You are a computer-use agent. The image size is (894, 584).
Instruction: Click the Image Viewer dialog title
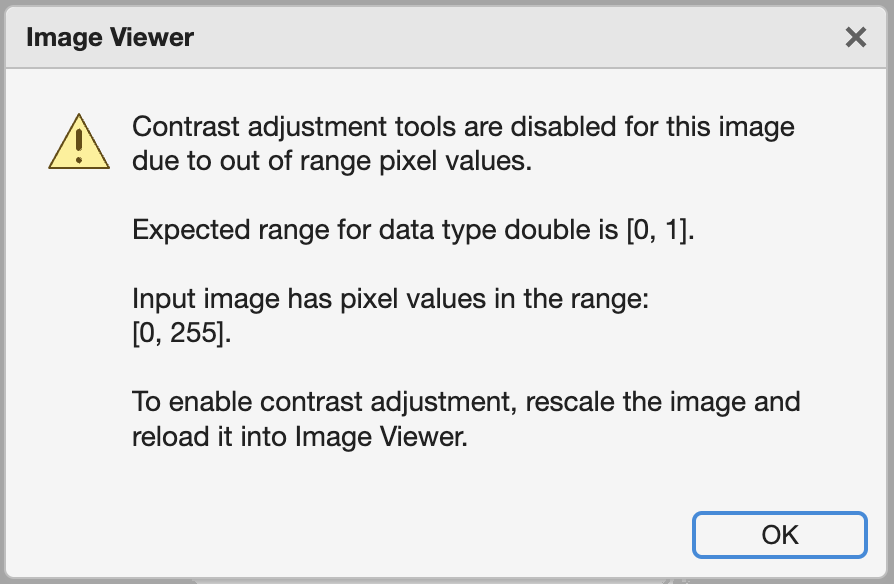(x=110, y=38)
